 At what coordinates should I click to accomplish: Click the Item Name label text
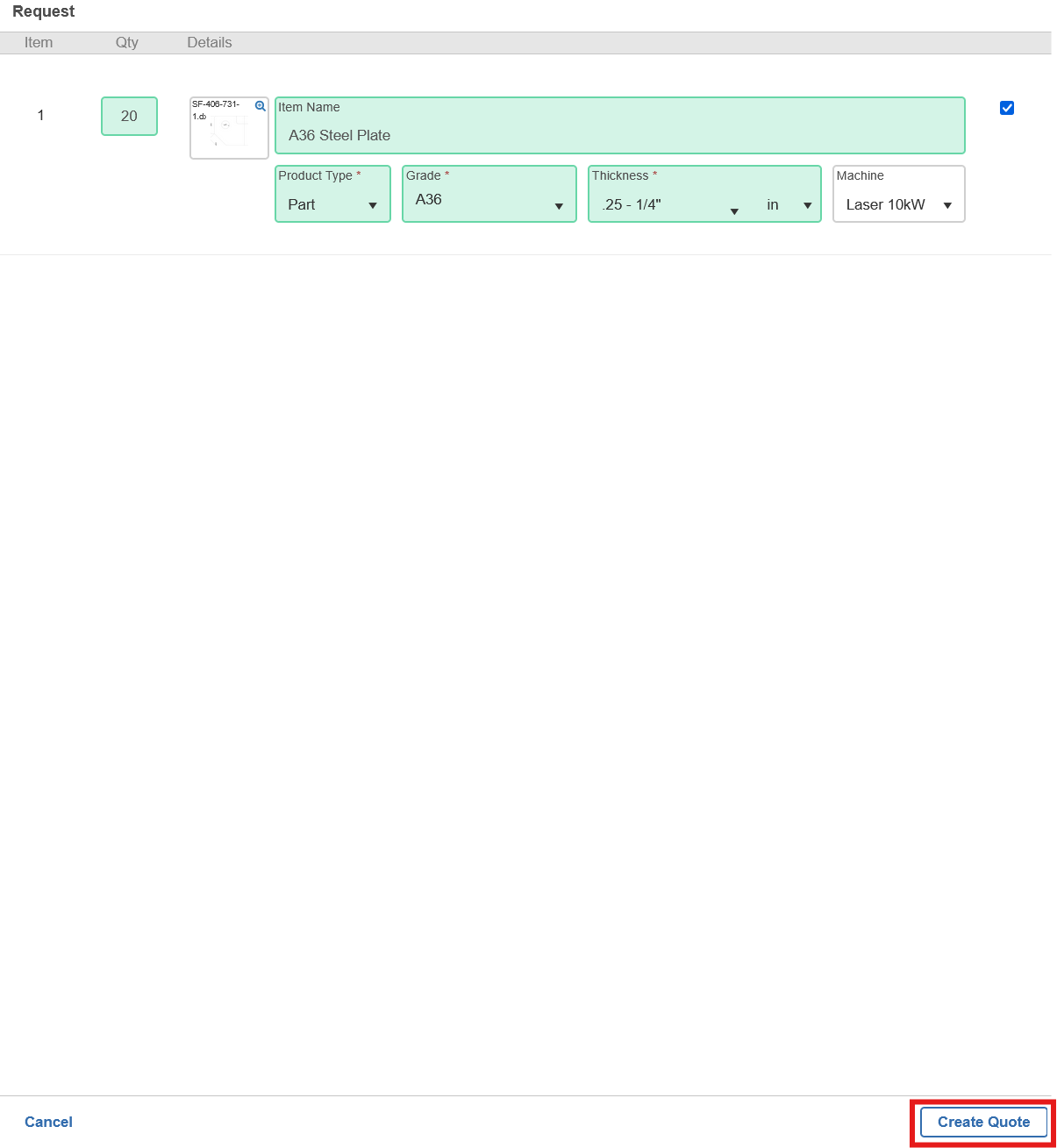click(x=309, y=107)
